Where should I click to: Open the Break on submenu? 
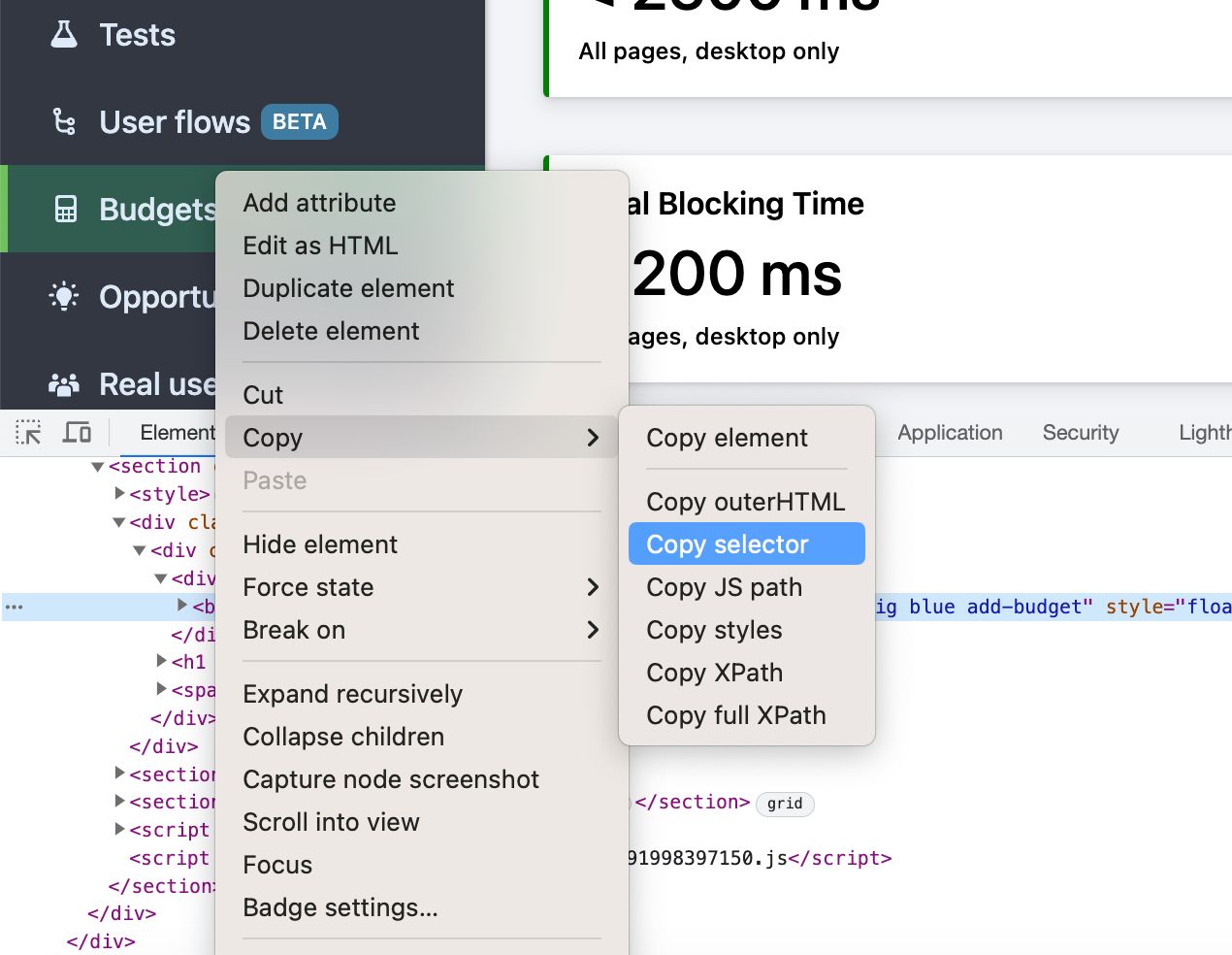coord(593,630)
